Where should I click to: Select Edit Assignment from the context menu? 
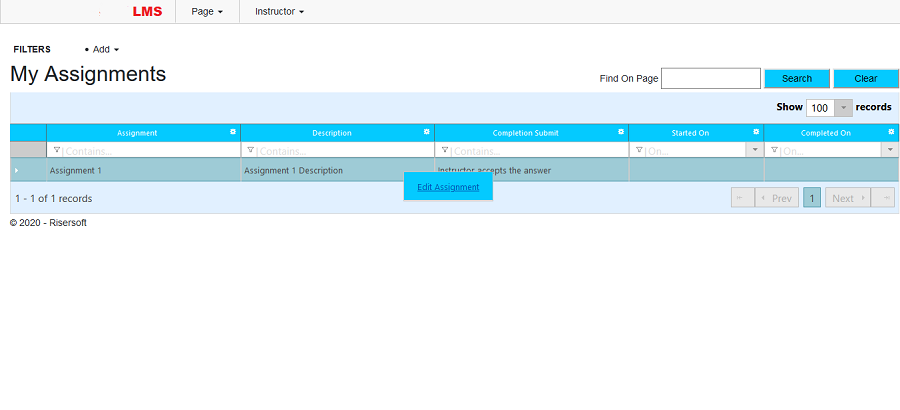coord(448,187)
